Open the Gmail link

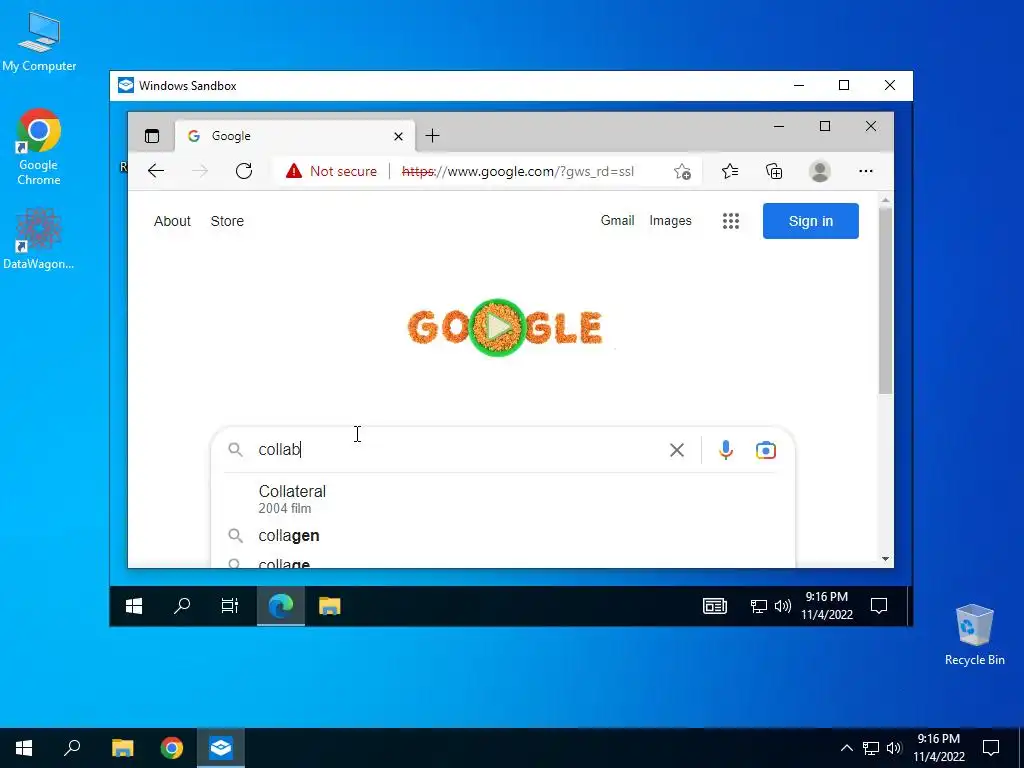click(618, 221)
